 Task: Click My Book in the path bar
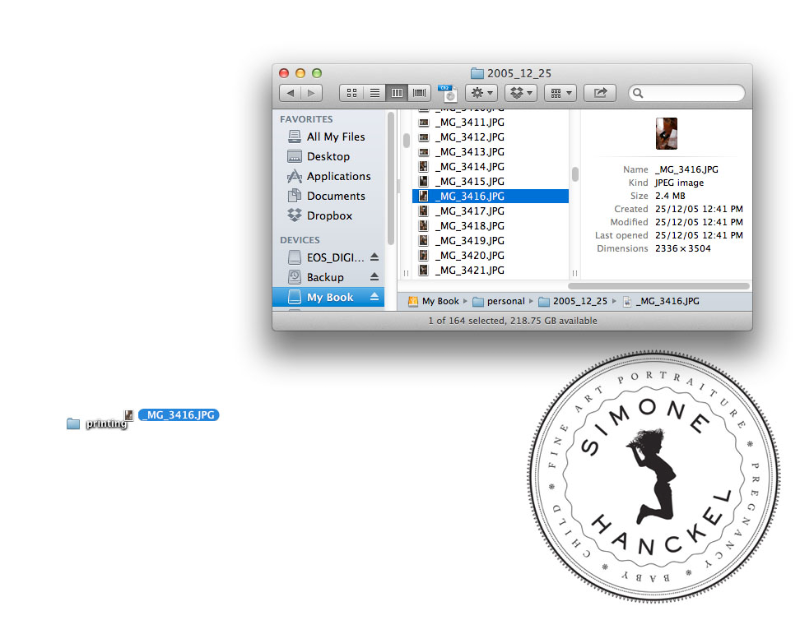pyautogui.click(x=434, y=301)
